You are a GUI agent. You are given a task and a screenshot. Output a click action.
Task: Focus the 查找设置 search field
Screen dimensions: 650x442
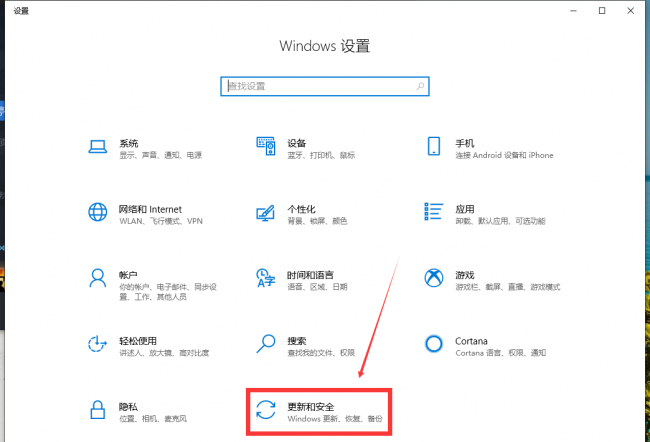tap(325, 86)
